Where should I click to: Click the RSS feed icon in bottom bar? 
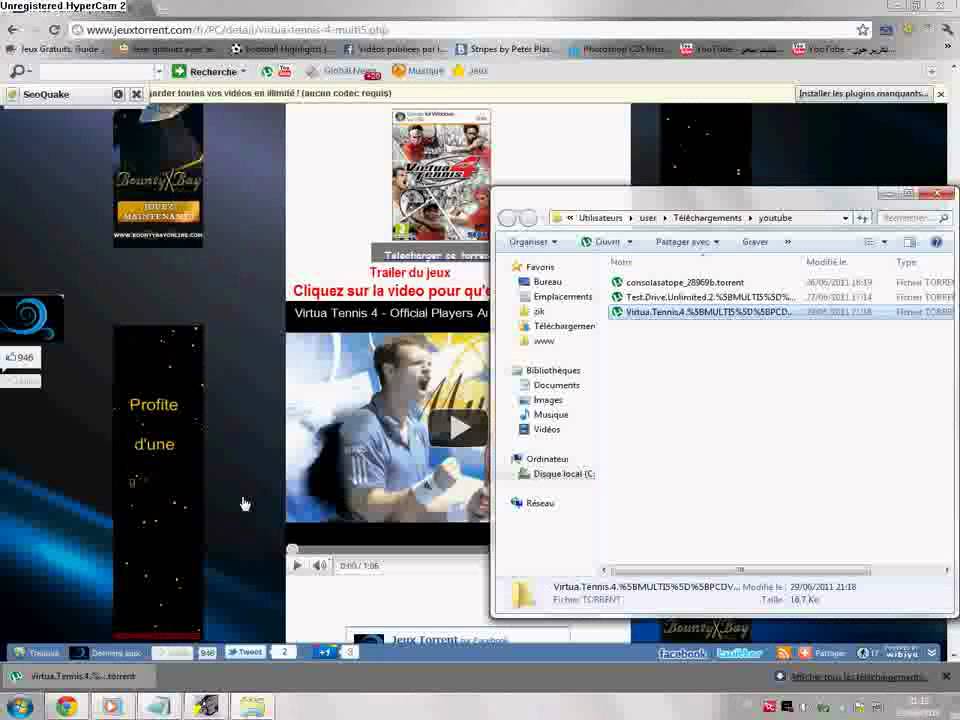(x=783, y=653)
